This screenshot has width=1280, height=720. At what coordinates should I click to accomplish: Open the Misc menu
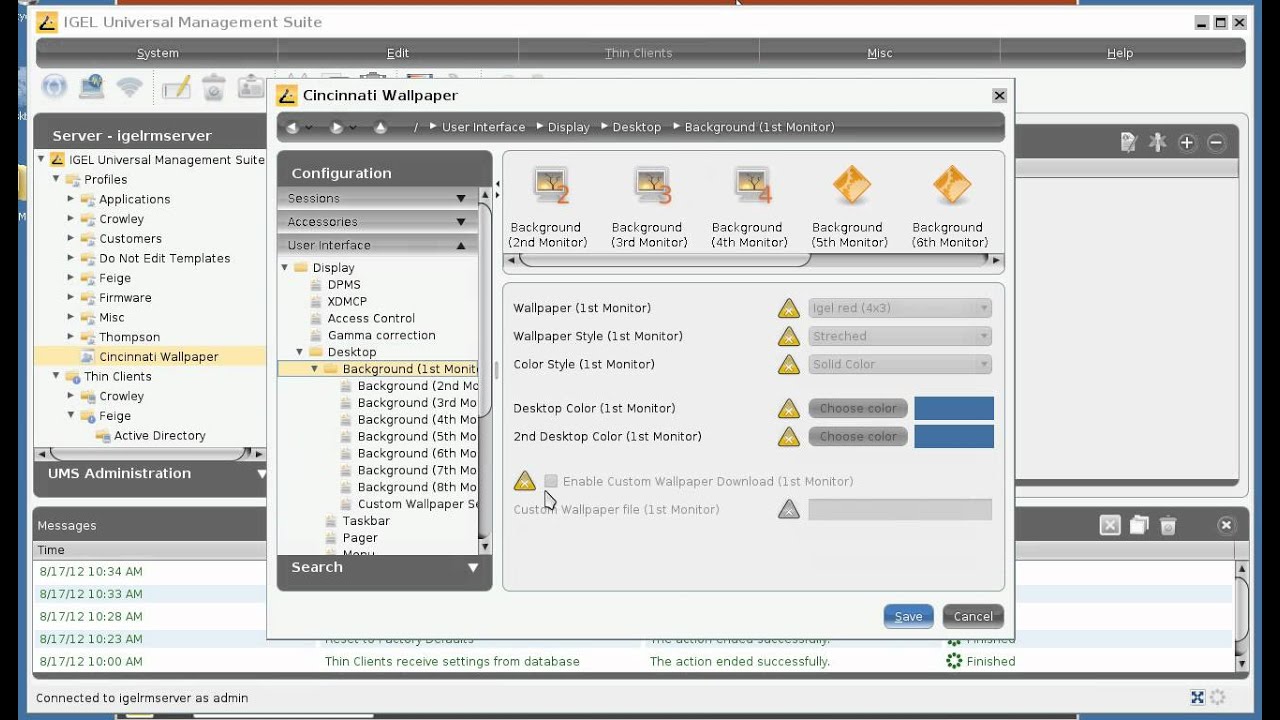879,53
